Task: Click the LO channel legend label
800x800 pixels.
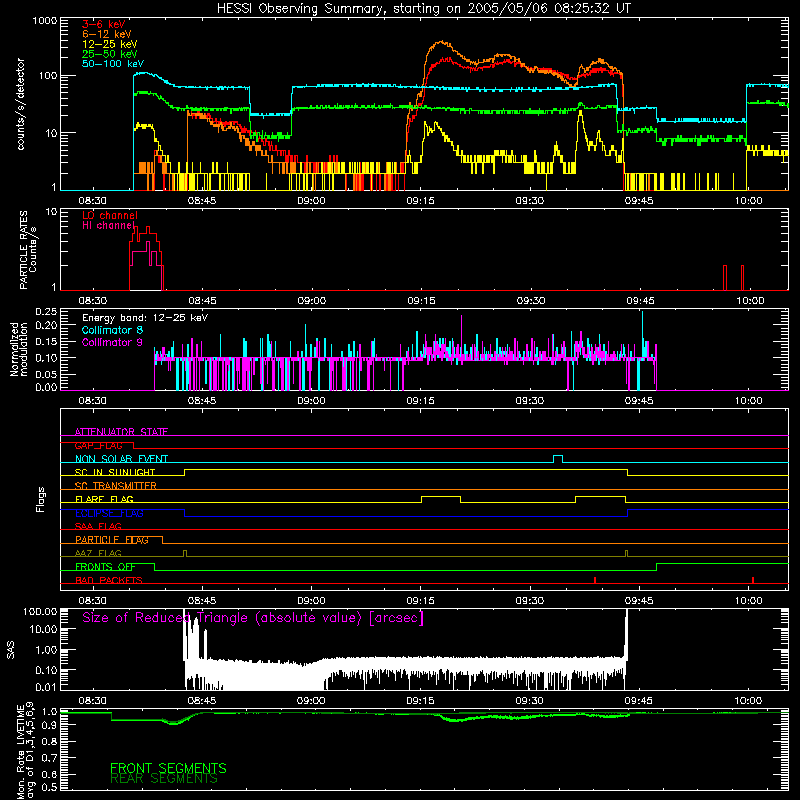Action: pyautogui.click(x=110, y=215)
